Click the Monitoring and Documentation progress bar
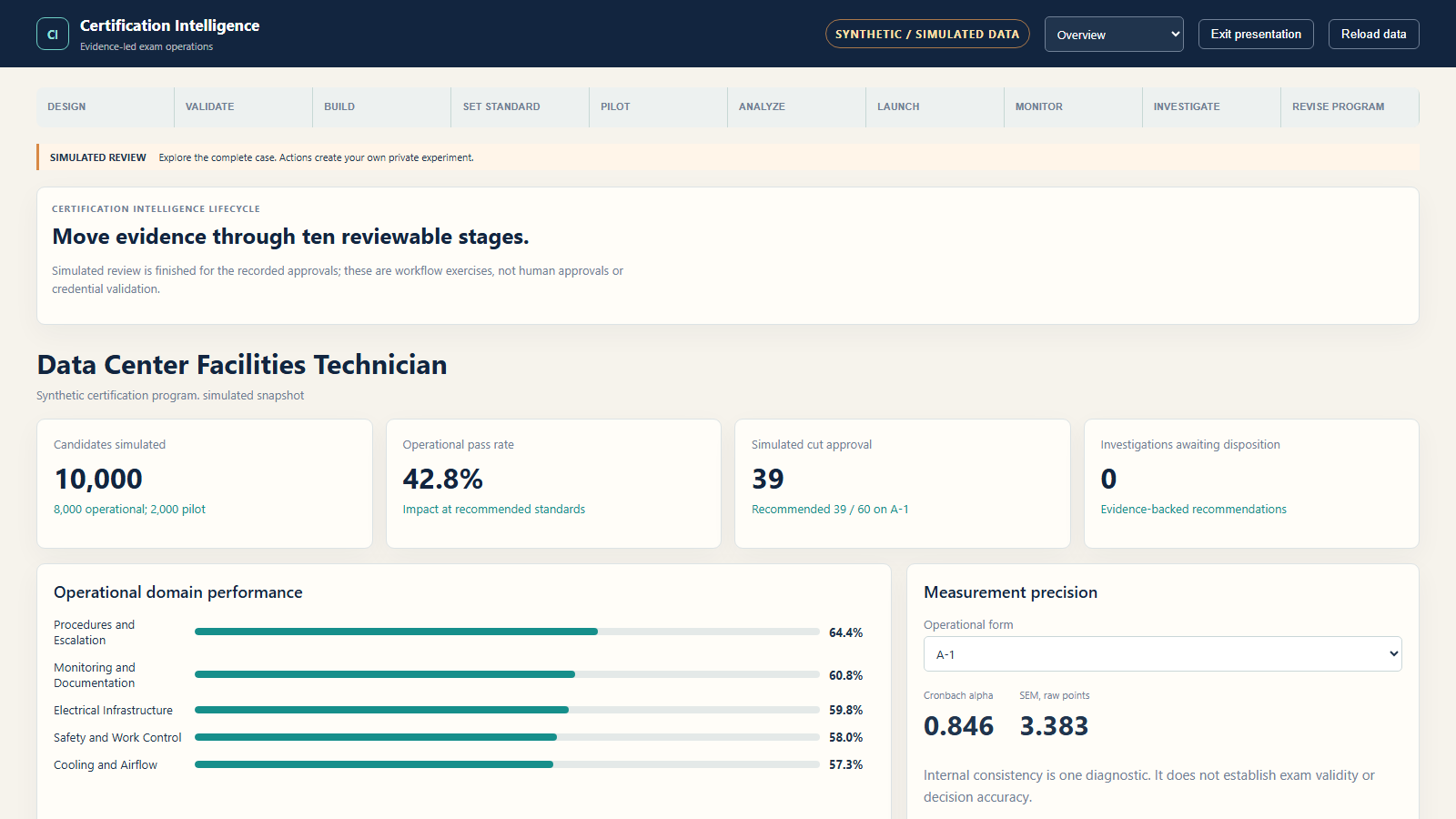The width and height of the screenshot is (1456, 819). pos(507,674)
